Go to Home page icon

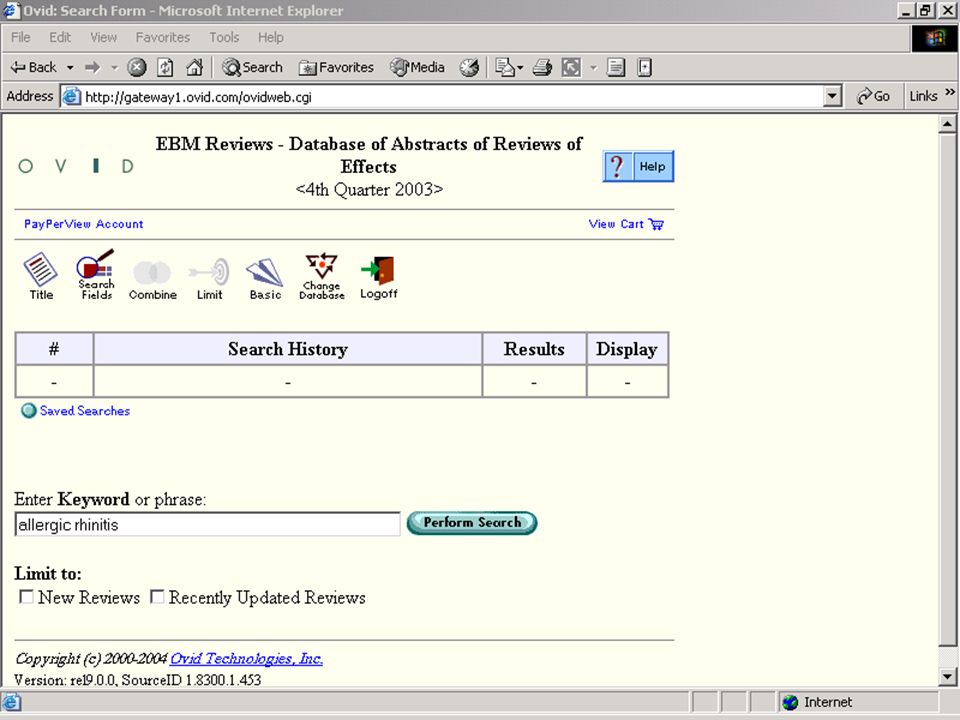(x=195, y=67)
